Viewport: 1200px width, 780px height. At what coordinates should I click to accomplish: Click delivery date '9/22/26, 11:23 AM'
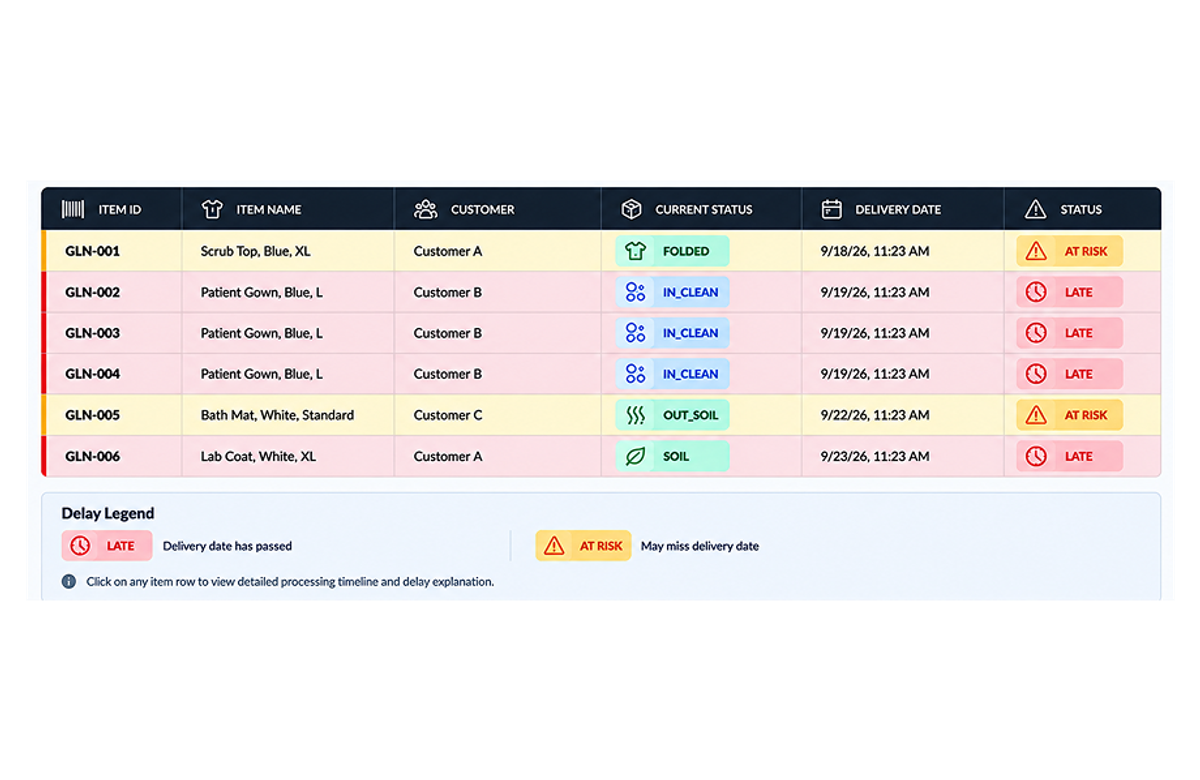pyautogui.click(x=875, y=415)
